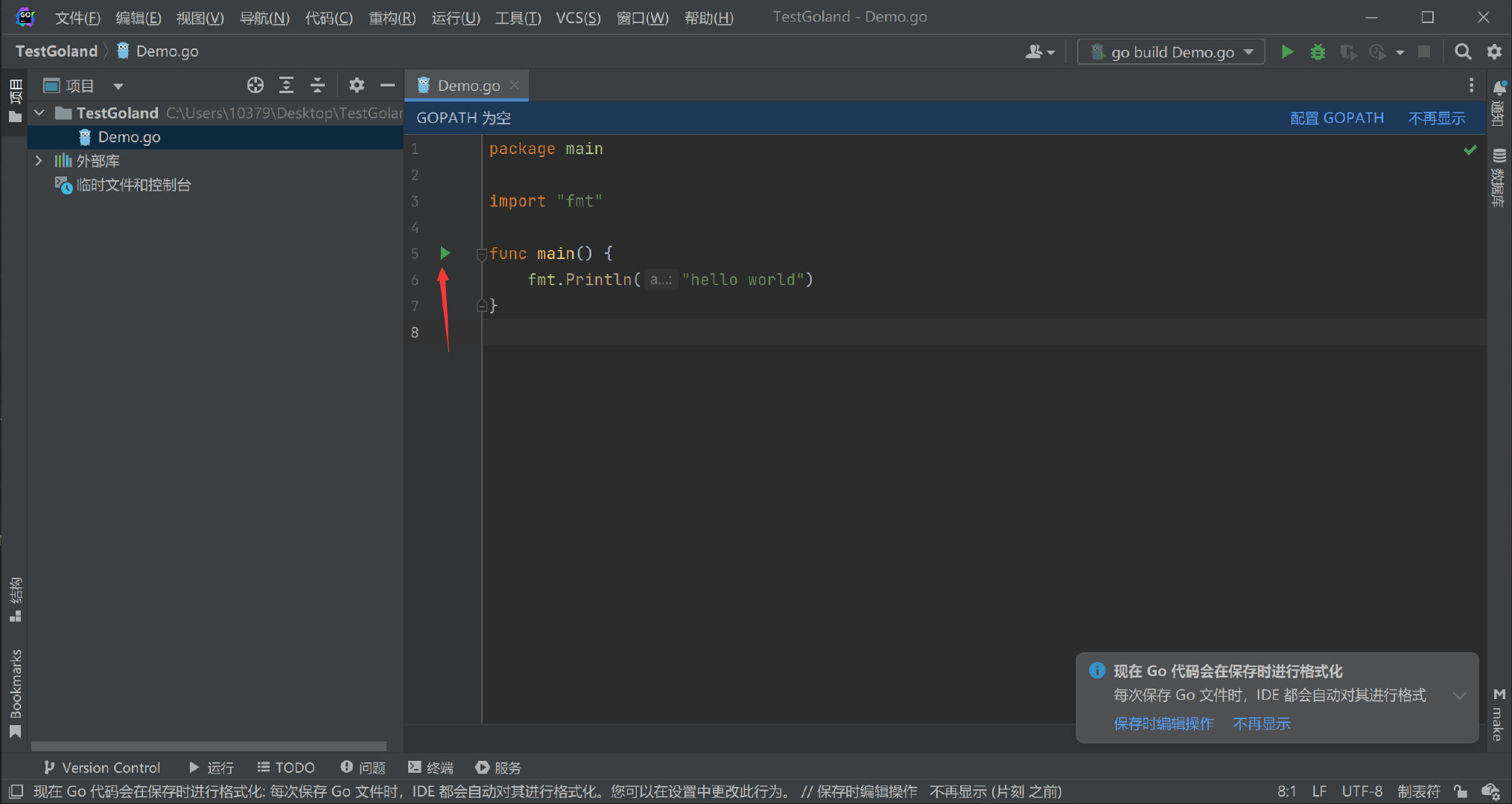Open profiler run icon in toolbar
The image size is (1512, 804).
point(1378,51)
